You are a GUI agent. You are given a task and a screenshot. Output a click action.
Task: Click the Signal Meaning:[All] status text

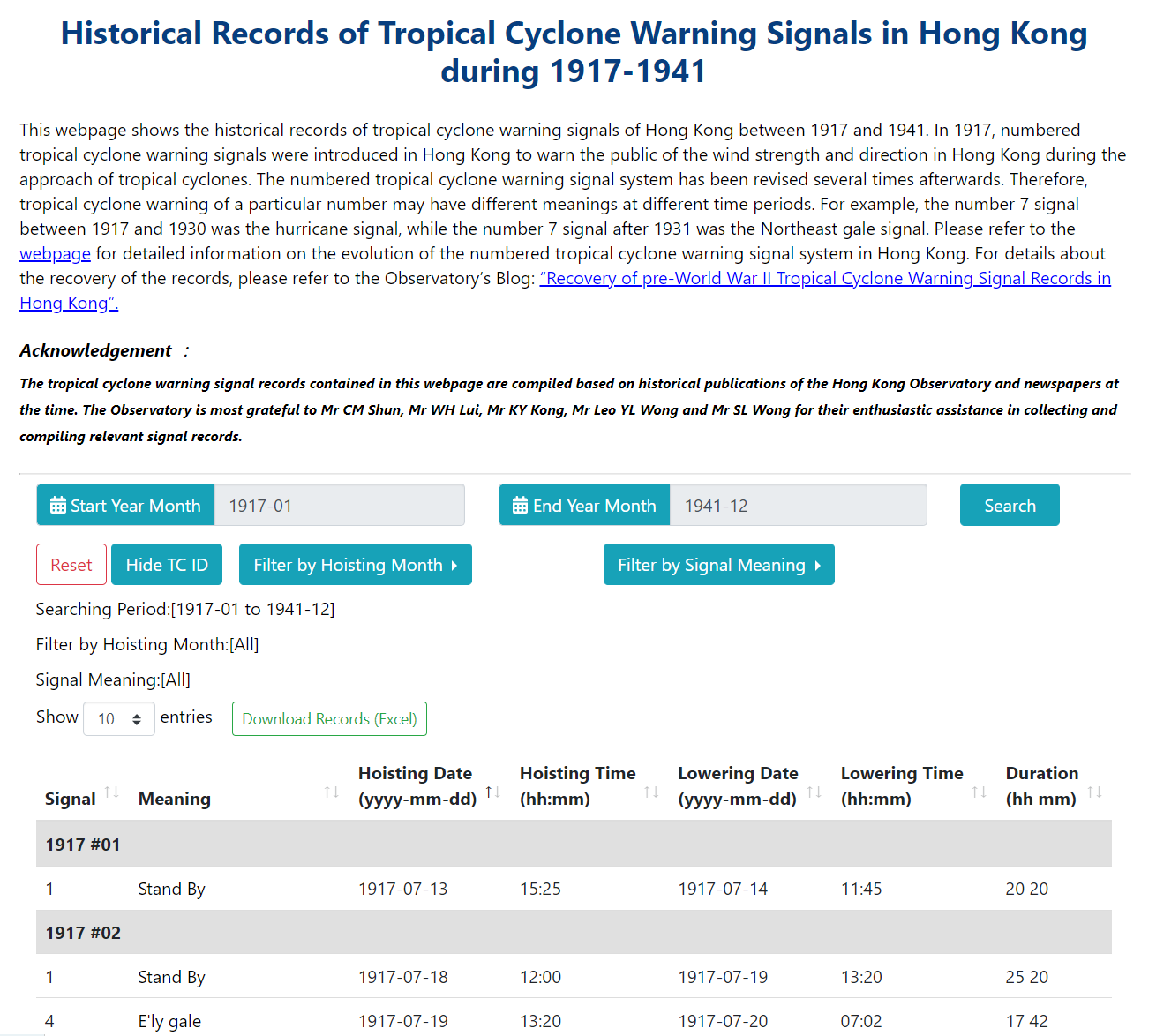[113, 679]
